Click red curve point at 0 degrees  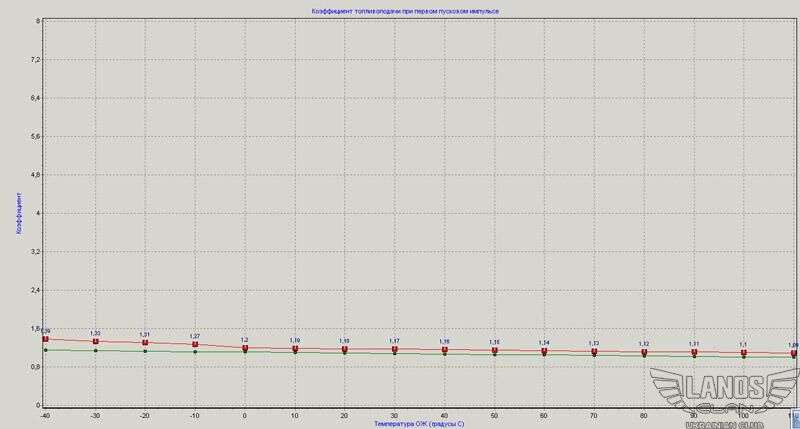tap(245, 349)
